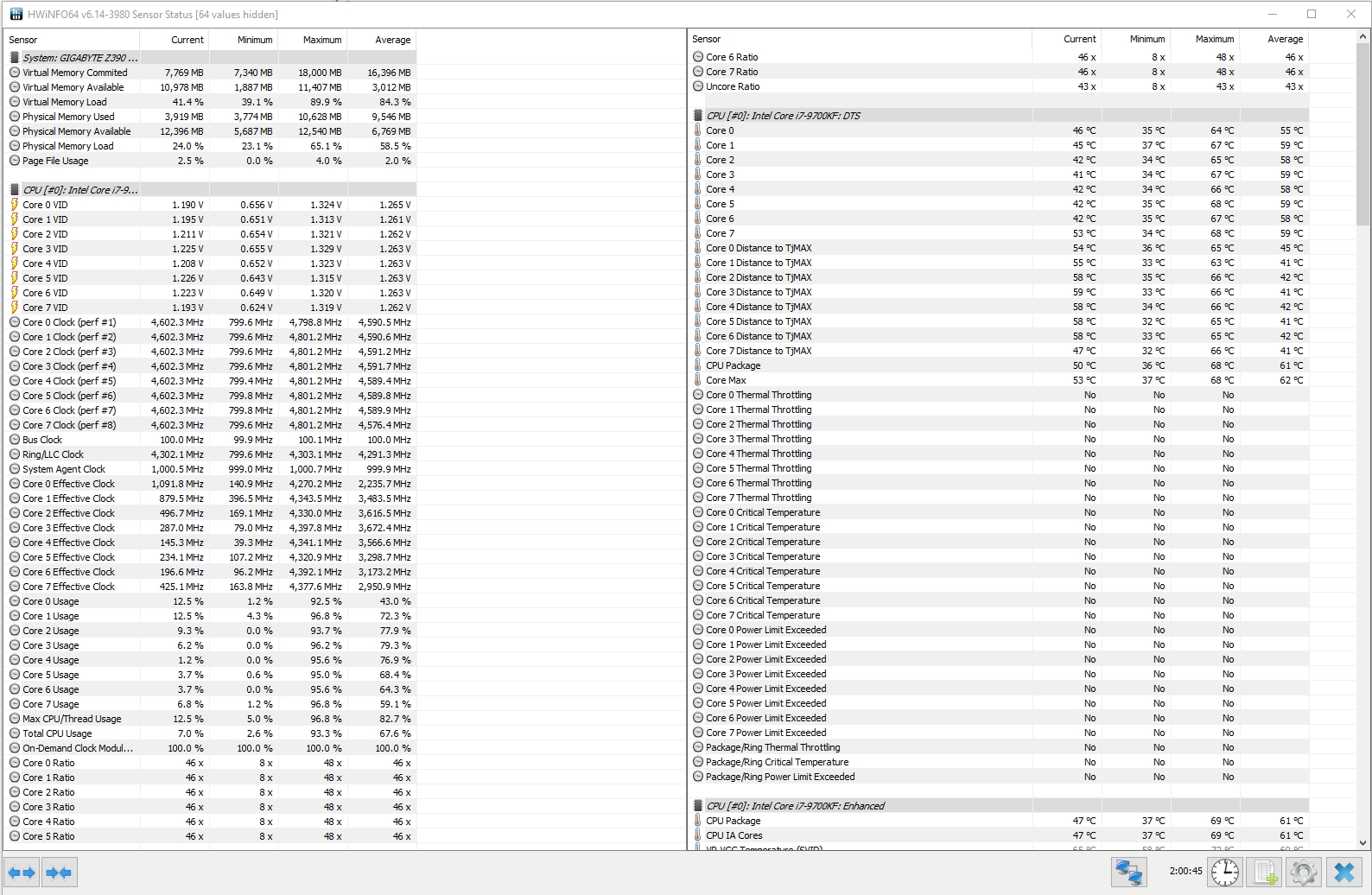
Task: Select the CPU Package row under Enhanced
Action: pyautogui.click(x=999, y=821)
